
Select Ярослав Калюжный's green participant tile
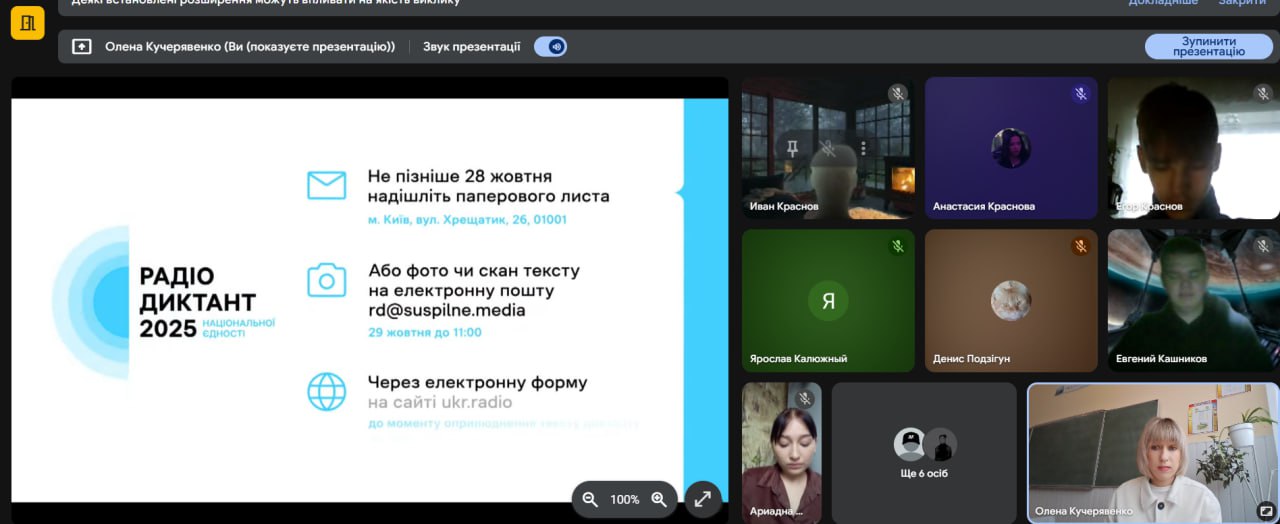(x=828, y=300)
